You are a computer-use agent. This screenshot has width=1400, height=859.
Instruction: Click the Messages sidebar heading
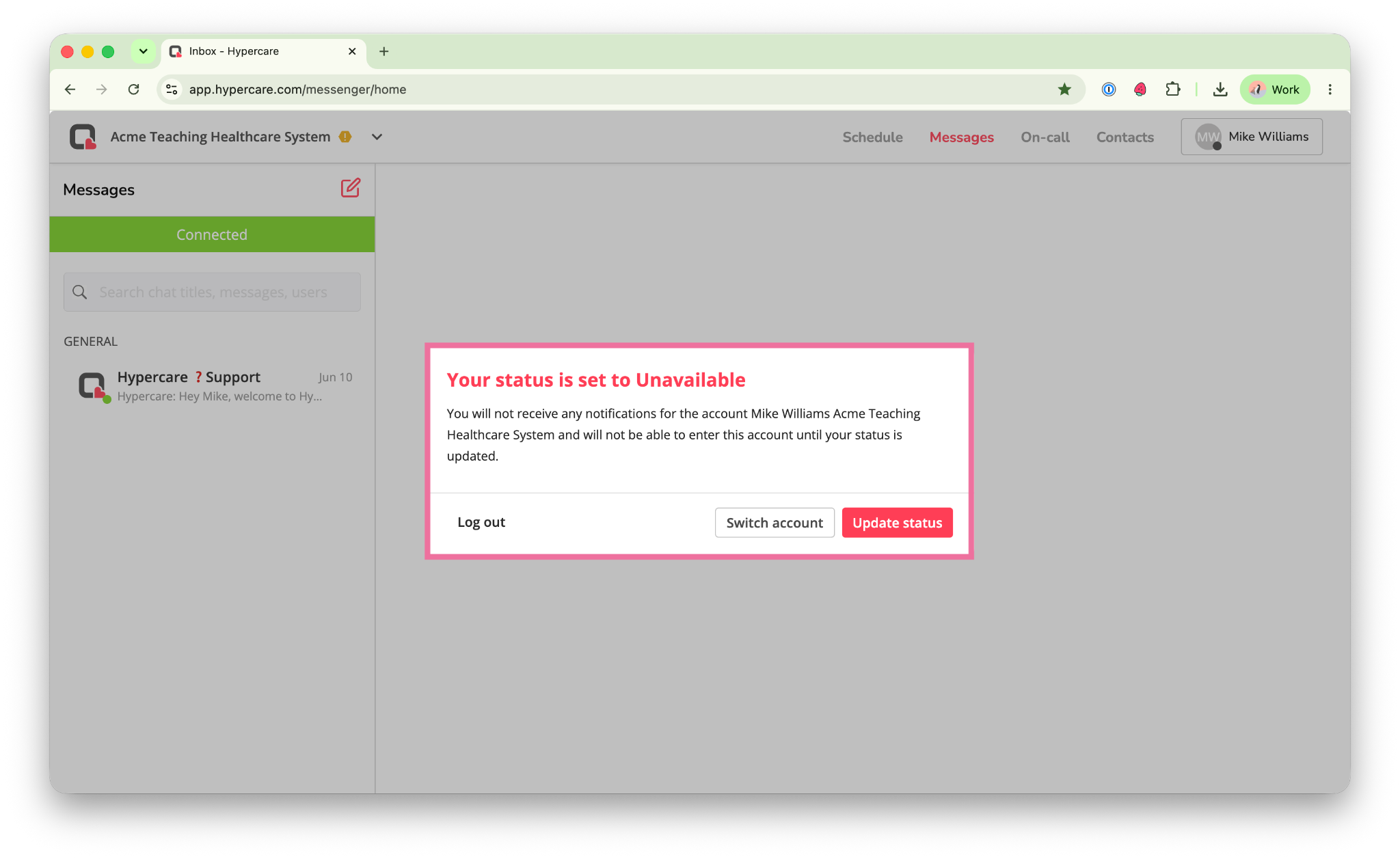pyautogui.click(x=98, y=190)
